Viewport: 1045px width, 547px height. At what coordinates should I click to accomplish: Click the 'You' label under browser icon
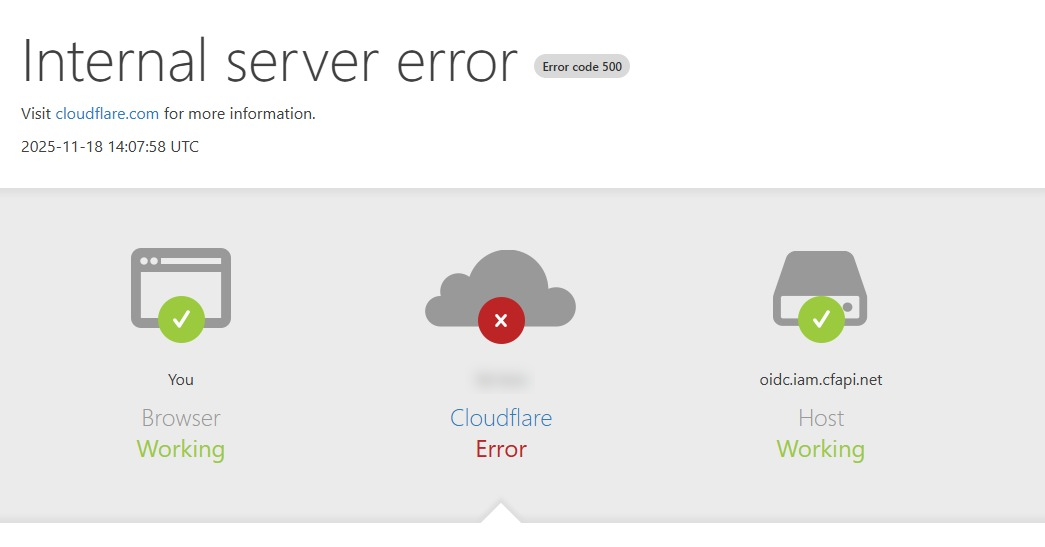(181, 380)
